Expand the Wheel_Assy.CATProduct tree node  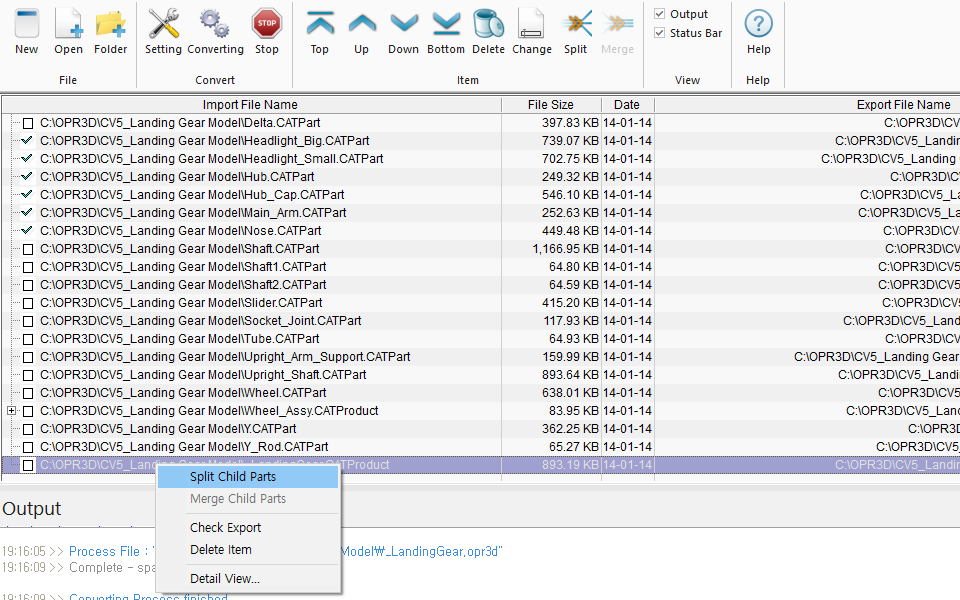point(11,411)
